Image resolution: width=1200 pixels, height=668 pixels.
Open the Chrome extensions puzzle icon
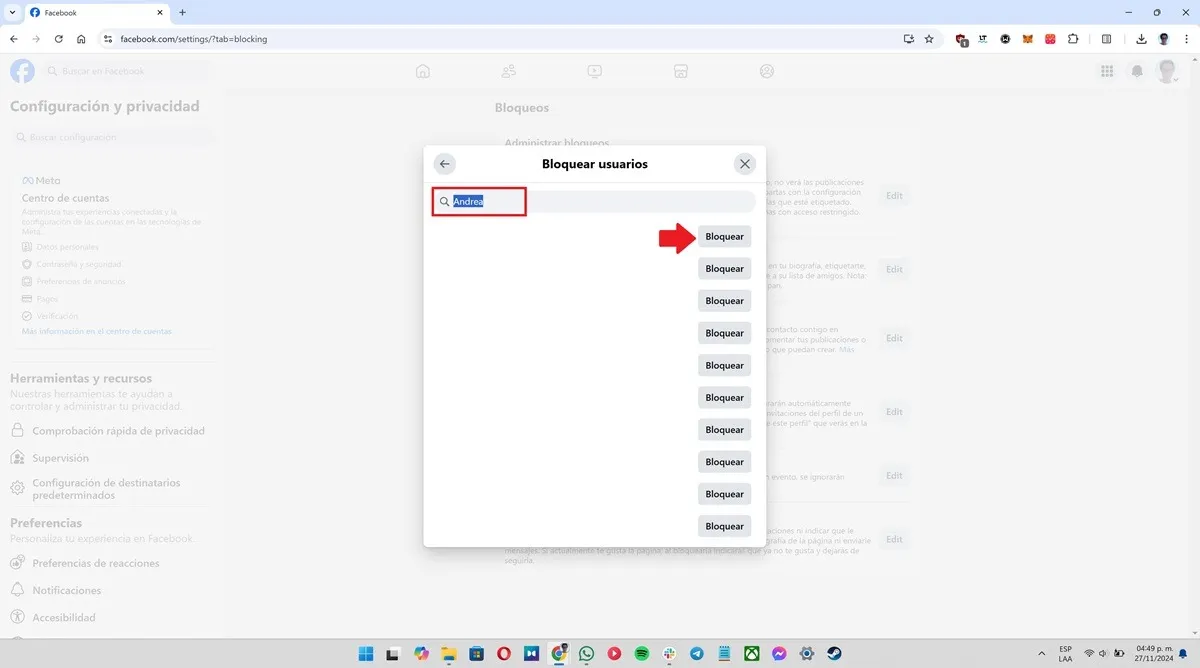pyautogui.click(x=1073, y=39)
